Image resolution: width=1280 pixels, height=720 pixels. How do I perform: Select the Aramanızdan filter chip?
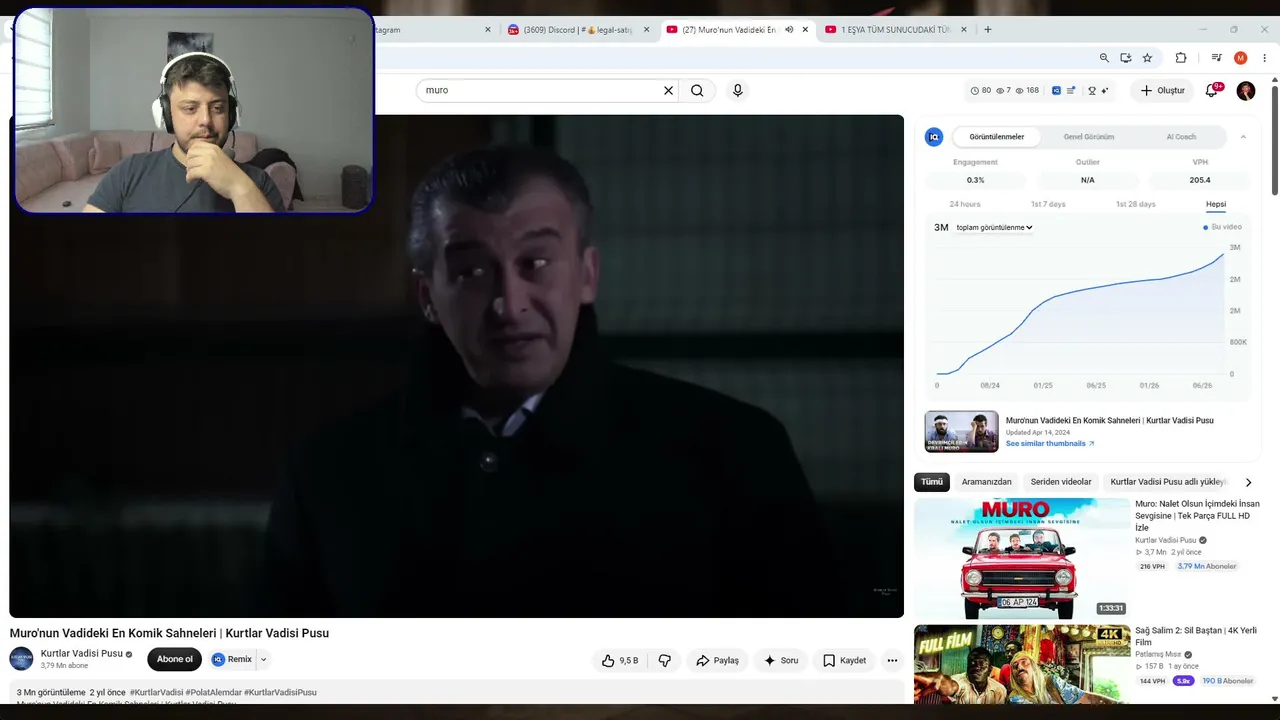point(987,482)
